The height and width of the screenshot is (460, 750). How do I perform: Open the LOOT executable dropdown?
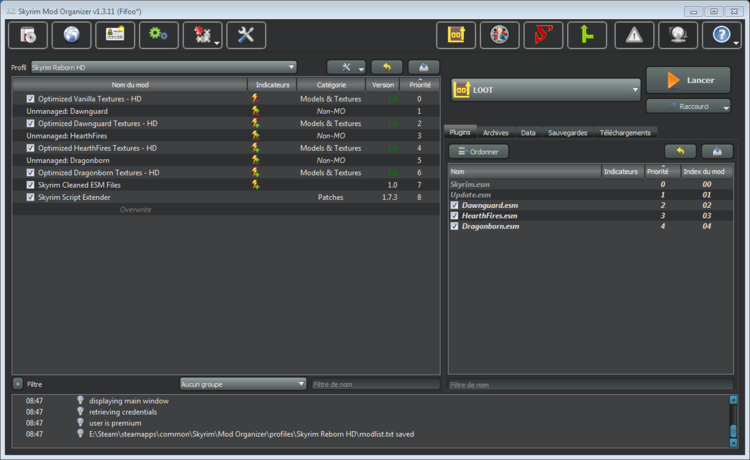[545, 90]
